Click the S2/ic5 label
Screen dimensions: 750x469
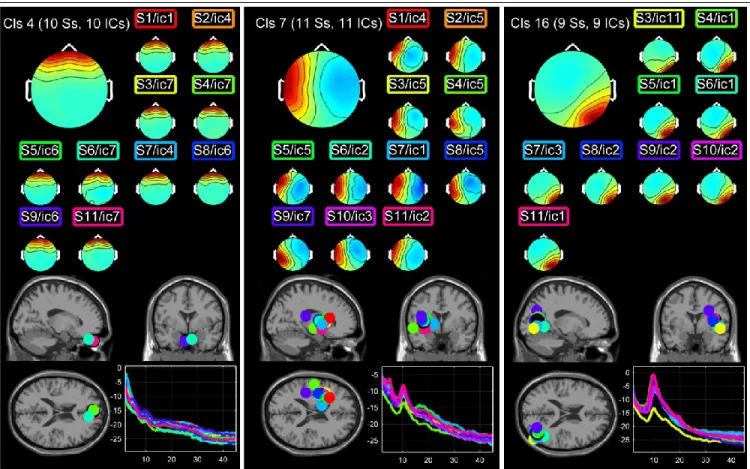[465, 19]
